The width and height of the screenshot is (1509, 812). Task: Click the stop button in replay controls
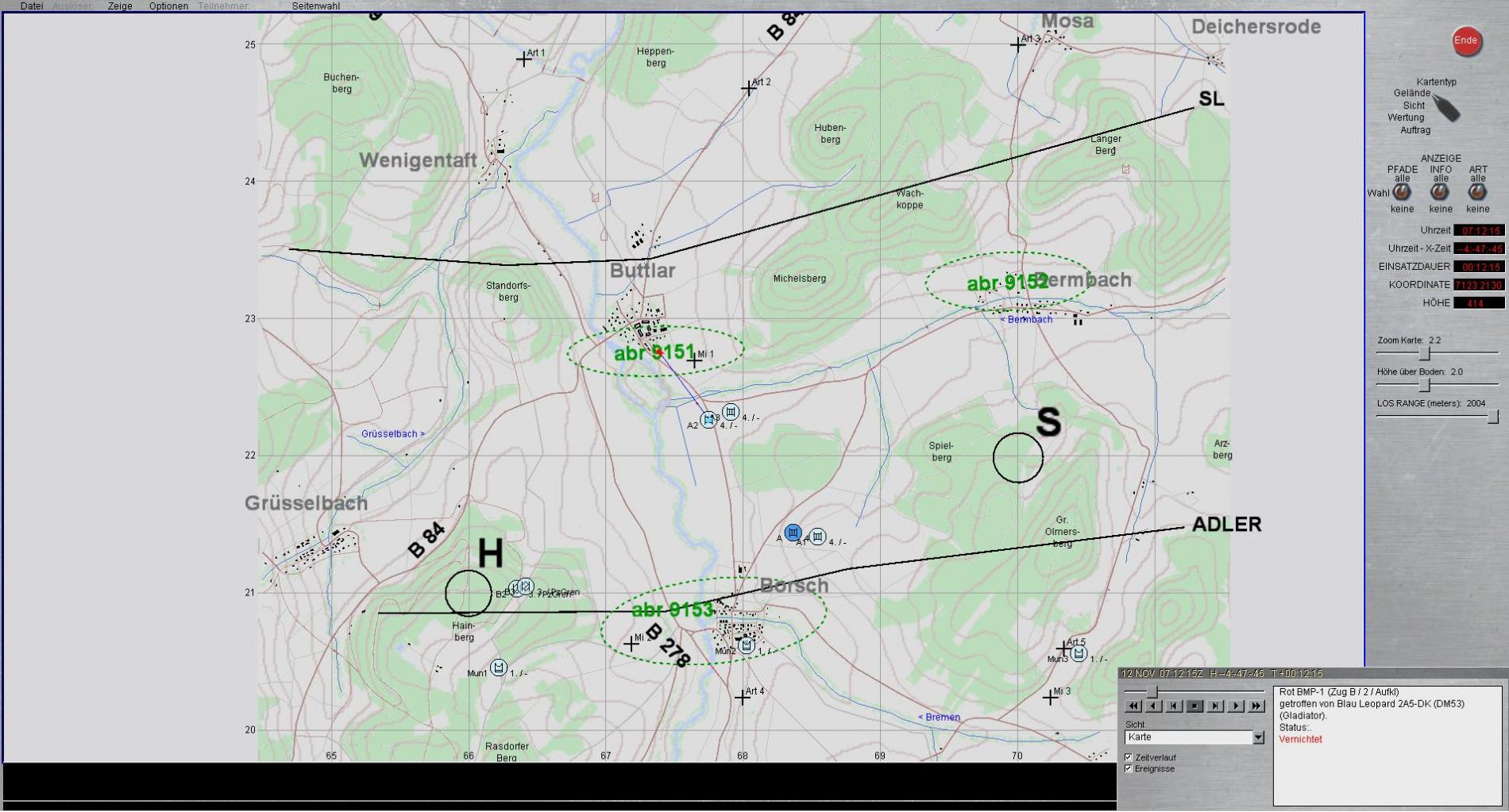coord(1194,706)
